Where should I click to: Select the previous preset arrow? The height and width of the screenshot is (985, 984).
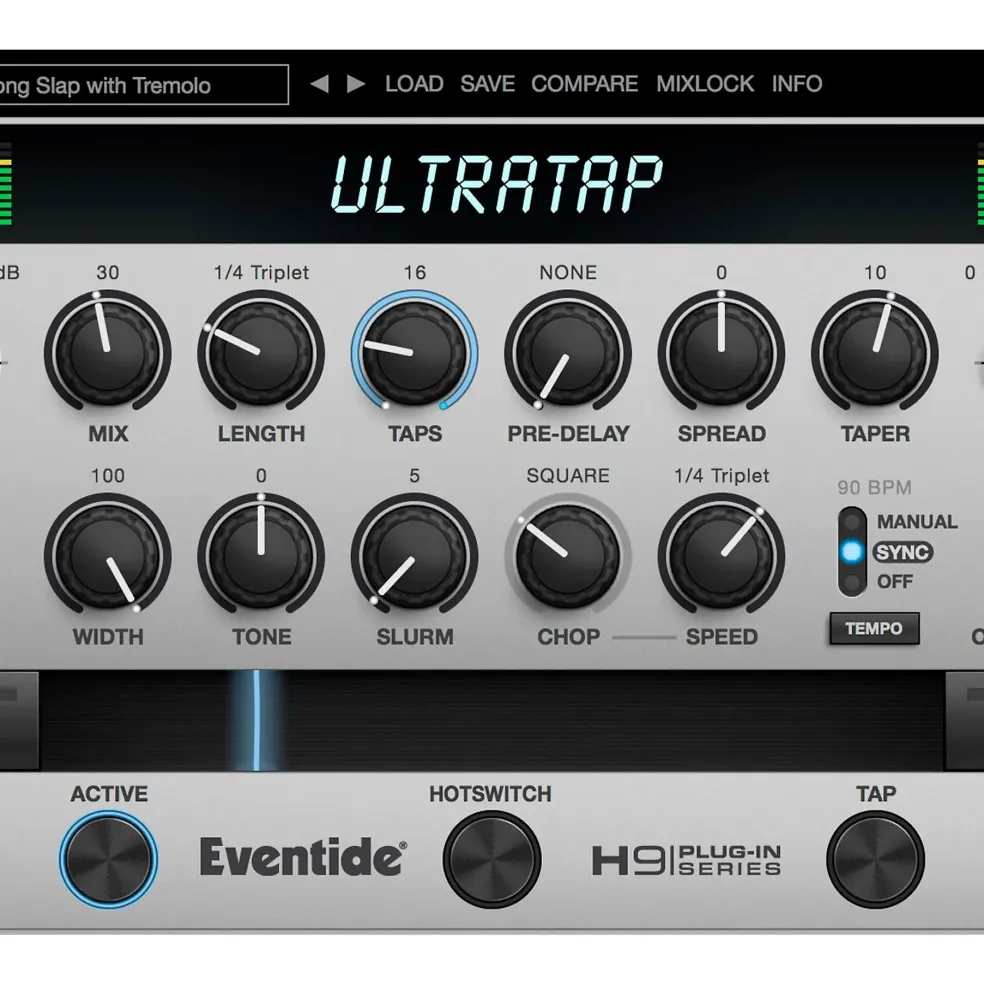(x=319, y=84)
